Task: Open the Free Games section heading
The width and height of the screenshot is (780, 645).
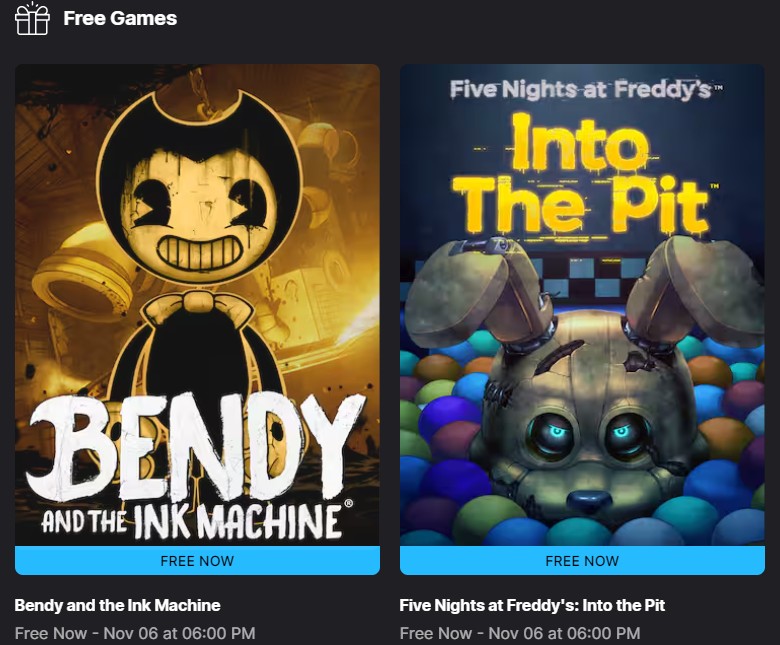Action: point(120,18)
